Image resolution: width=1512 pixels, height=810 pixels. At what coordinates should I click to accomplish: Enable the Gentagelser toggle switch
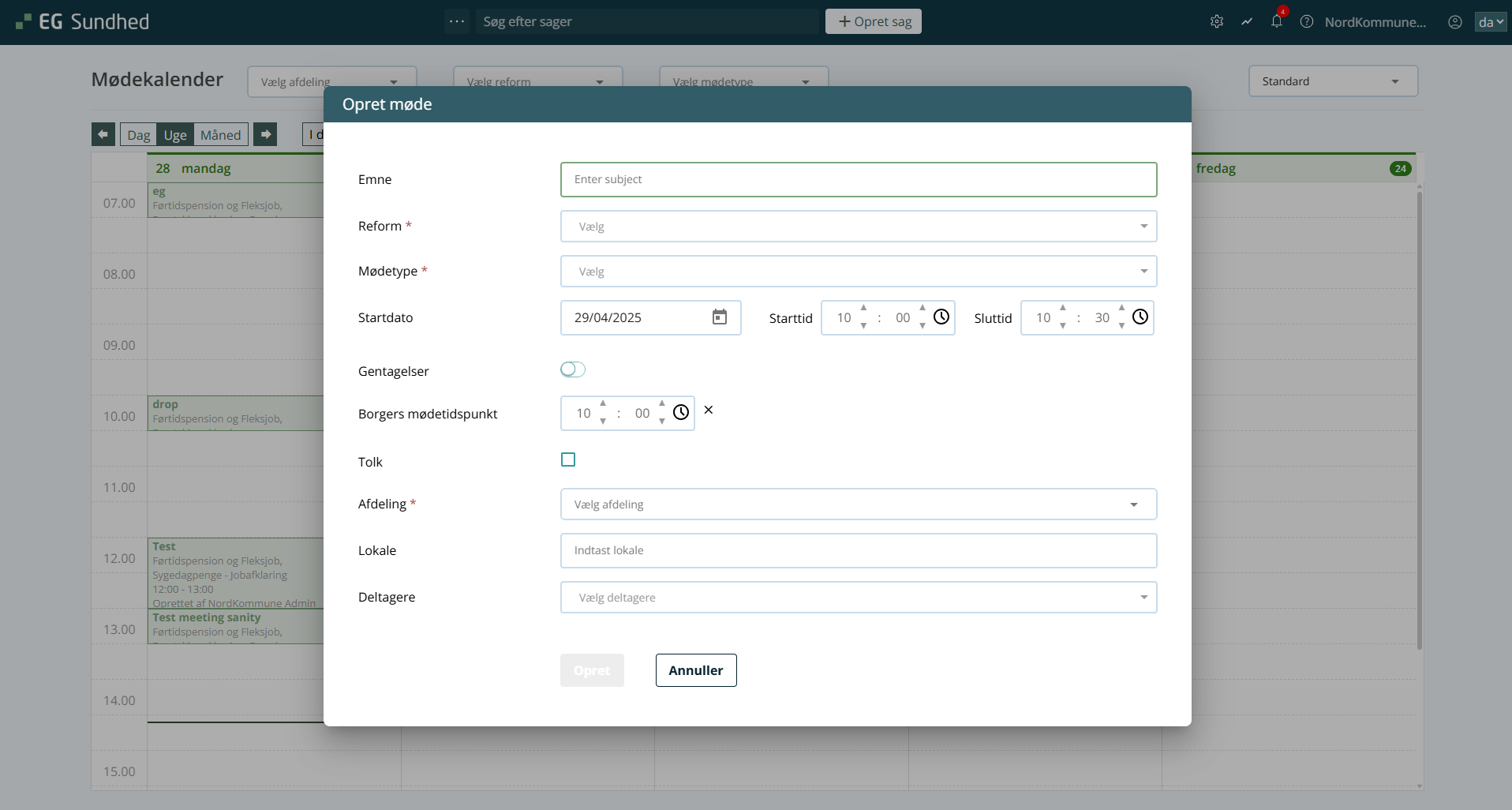(572, 369)
